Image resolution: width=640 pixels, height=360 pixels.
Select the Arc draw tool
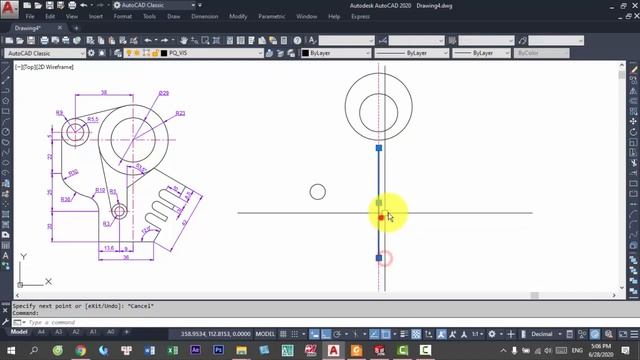click(6, 122)
